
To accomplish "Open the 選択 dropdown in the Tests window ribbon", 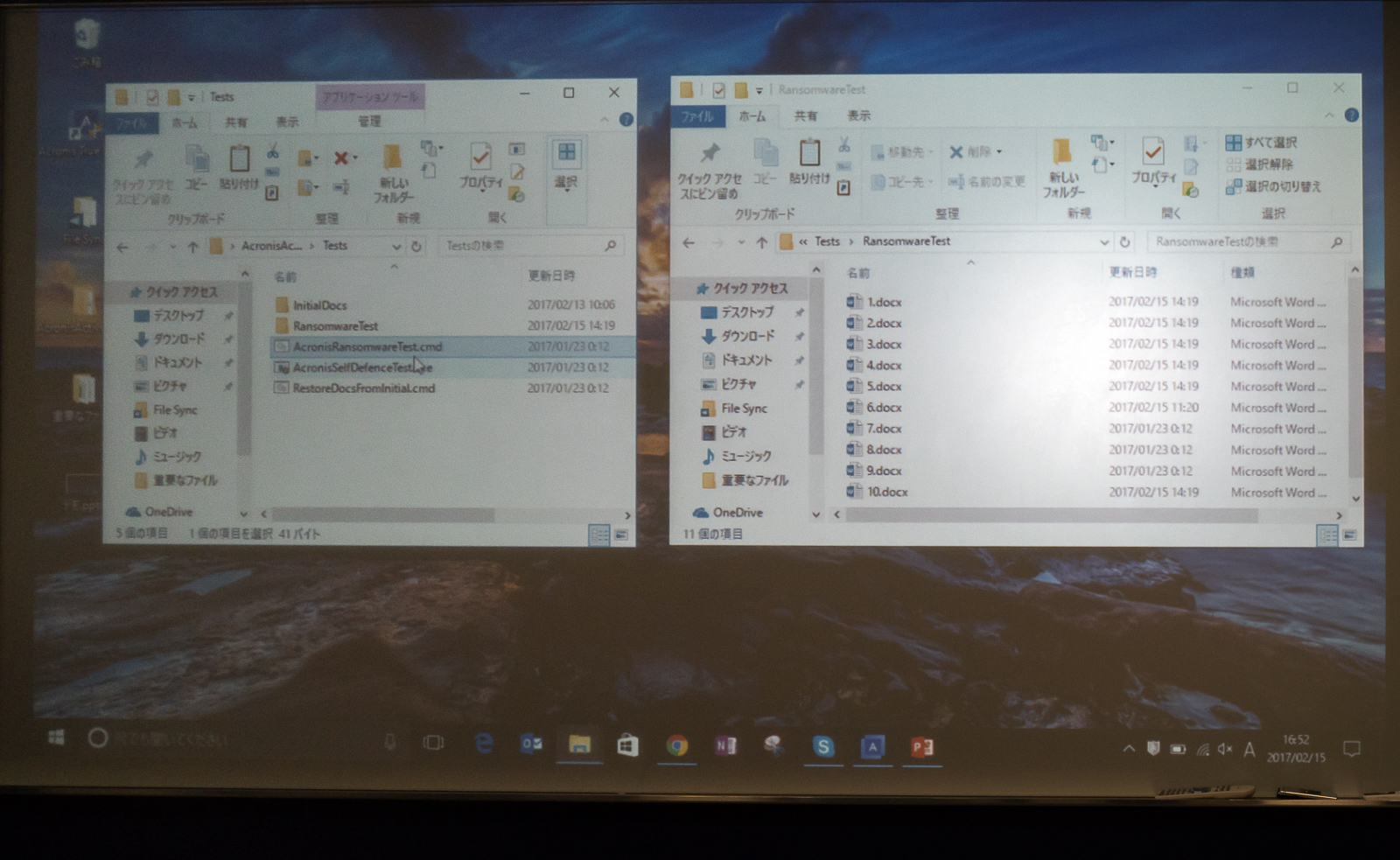I will 566,166.
